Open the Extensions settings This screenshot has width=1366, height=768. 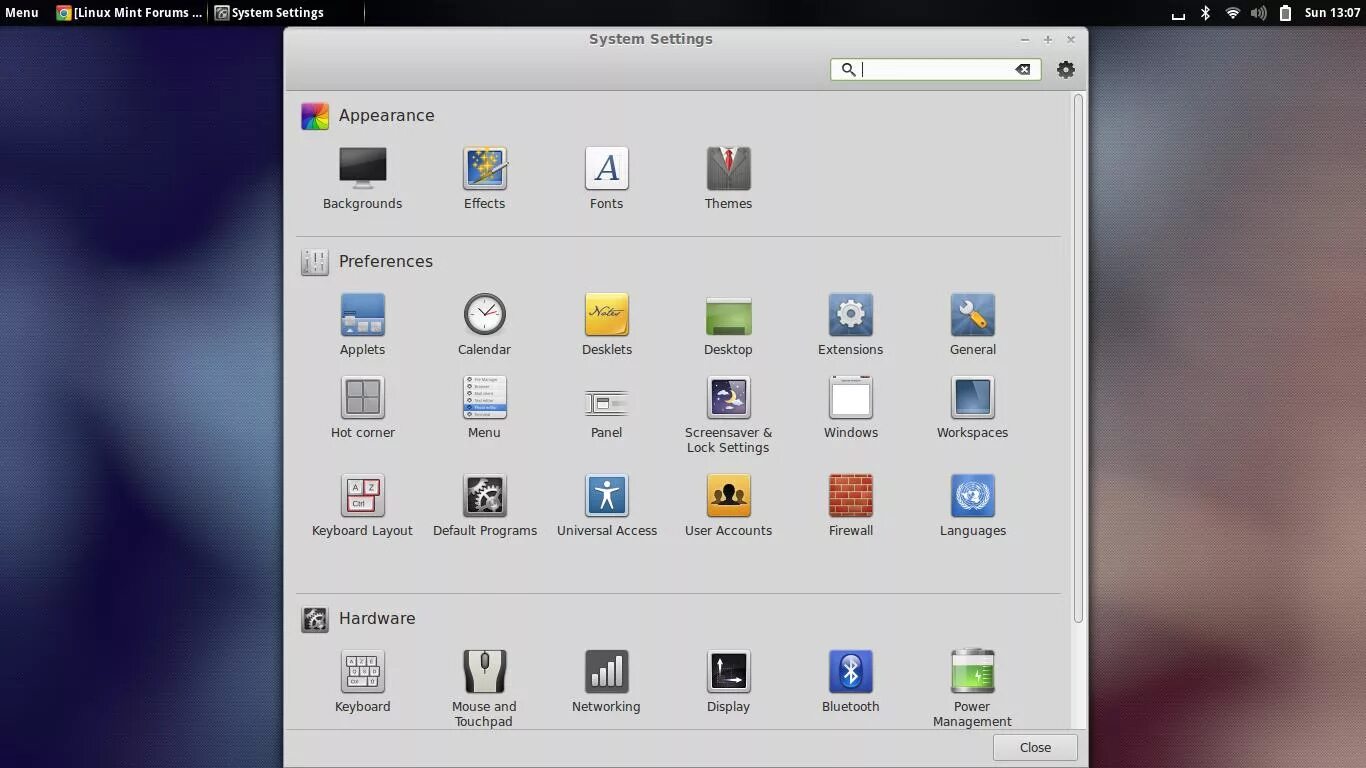850,324
